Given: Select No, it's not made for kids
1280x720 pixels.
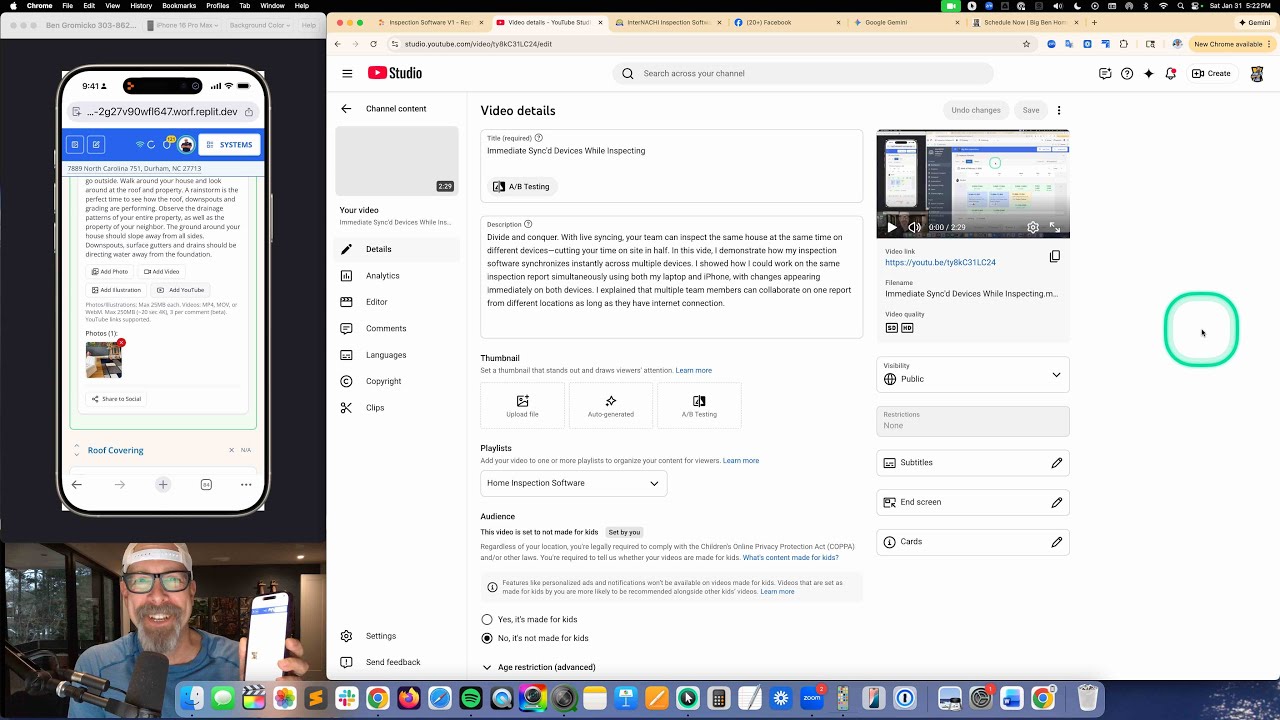Looking at the screenshot, I should [487, 638].
